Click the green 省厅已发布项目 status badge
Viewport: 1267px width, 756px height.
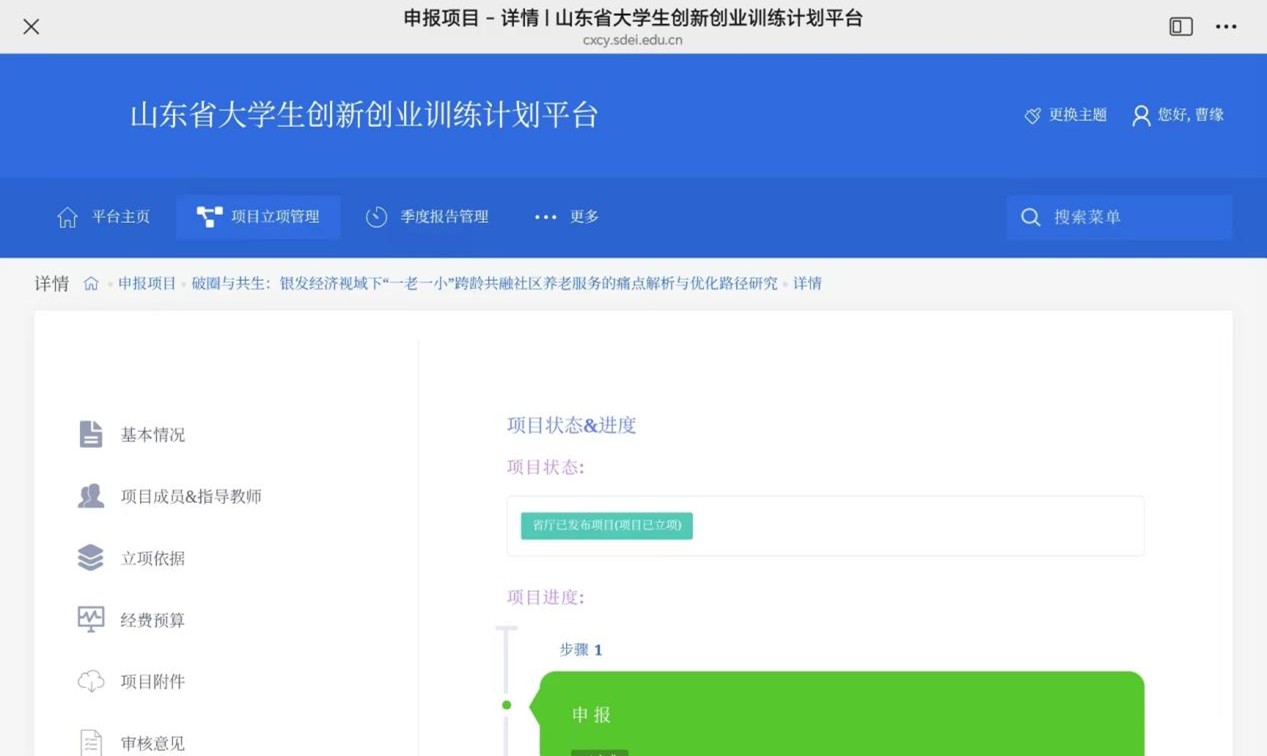[x=606, y=526]
